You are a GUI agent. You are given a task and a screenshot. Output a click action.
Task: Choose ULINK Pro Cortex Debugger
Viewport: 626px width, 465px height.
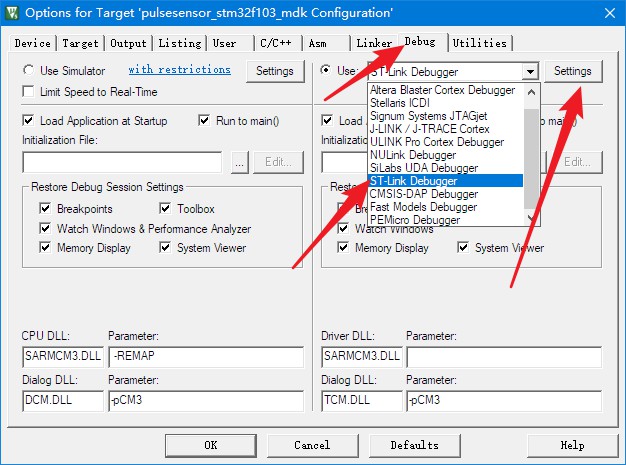(x=445, y=142)
